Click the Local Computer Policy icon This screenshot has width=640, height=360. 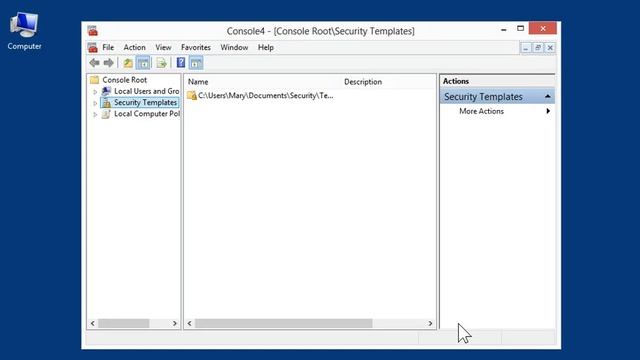(106, 114)
